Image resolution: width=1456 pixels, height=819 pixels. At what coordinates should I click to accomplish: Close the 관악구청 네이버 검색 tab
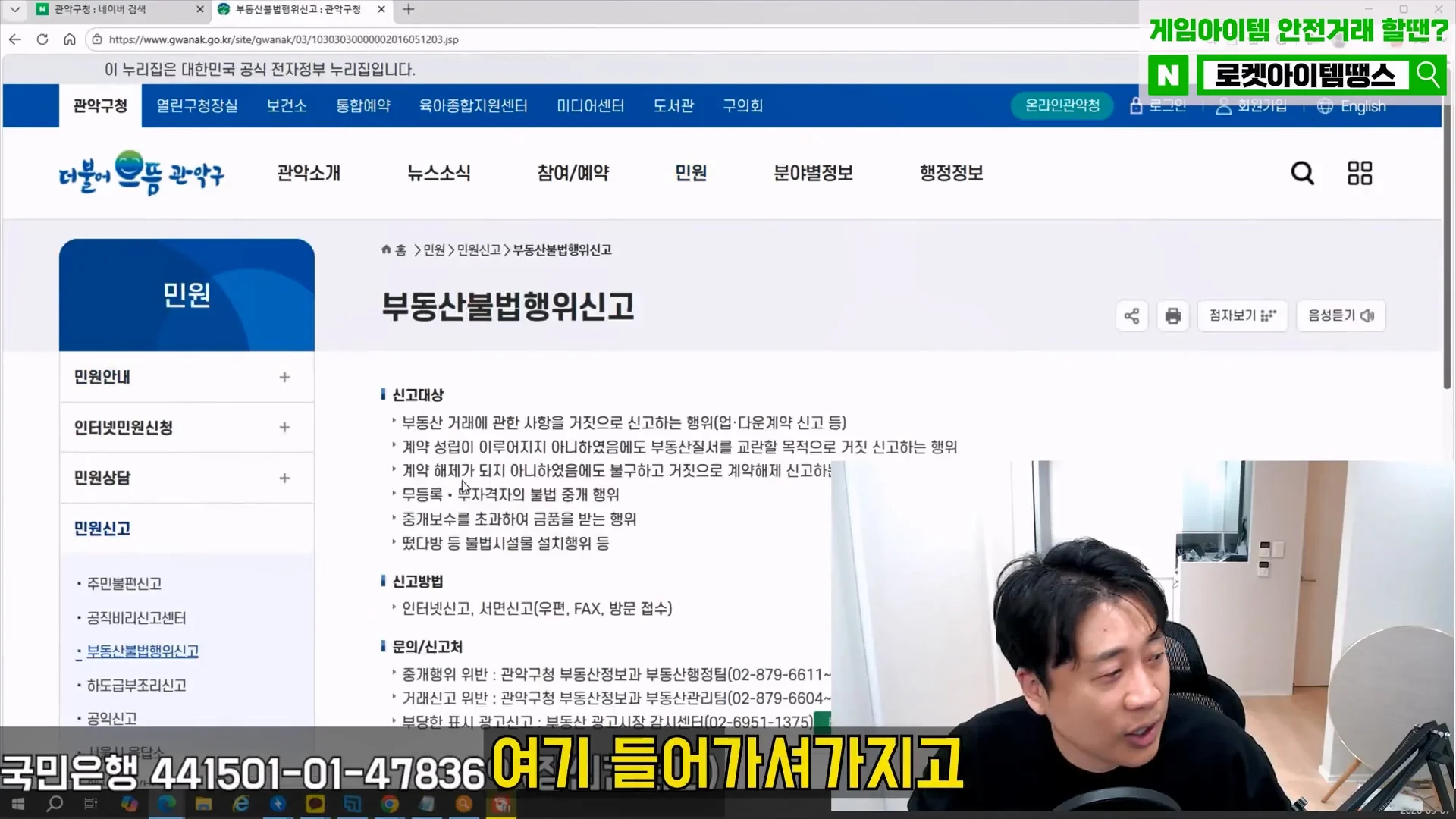click(x=199, y=9)
